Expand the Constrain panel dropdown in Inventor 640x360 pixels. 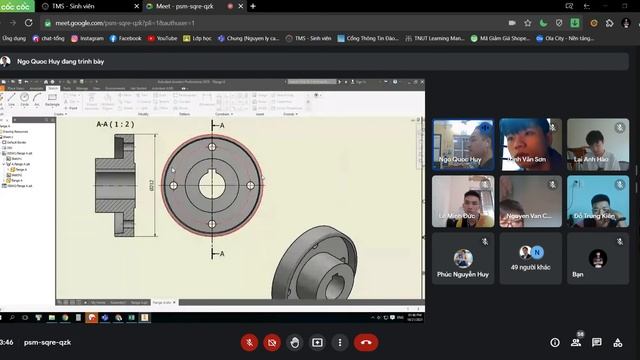pyautogui.click(x=224, y=114)
